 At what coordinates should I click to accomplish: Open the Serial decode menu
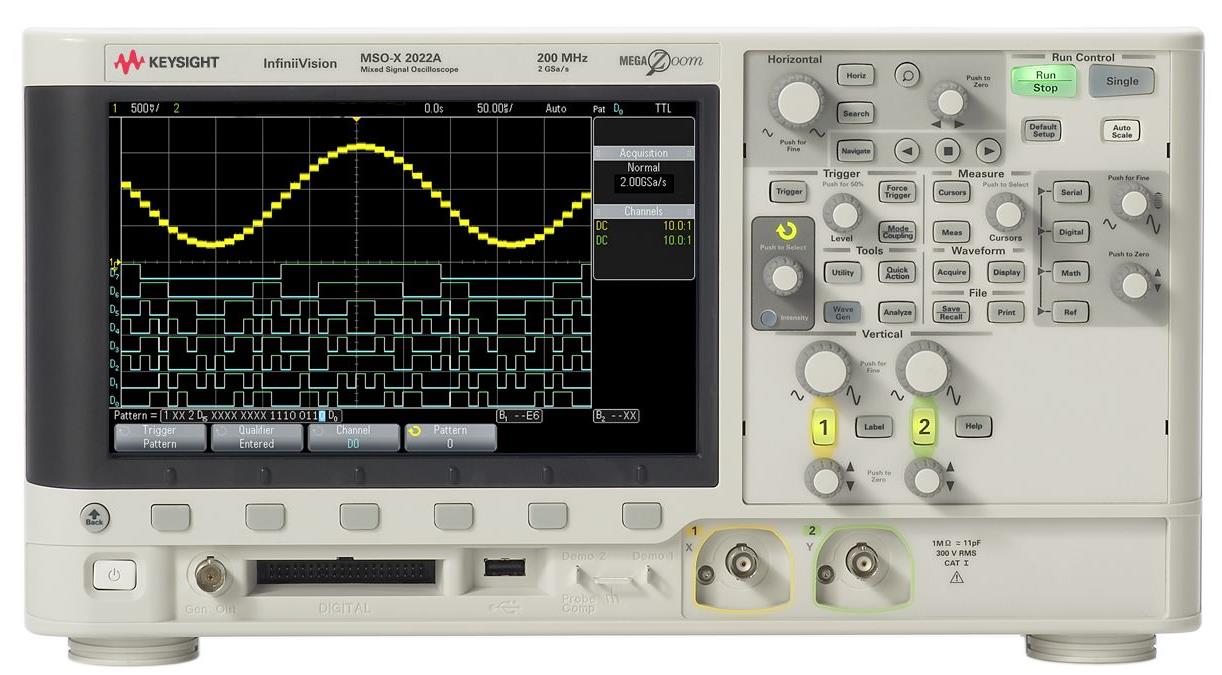pyautogui.click(x=1070, y=192)
